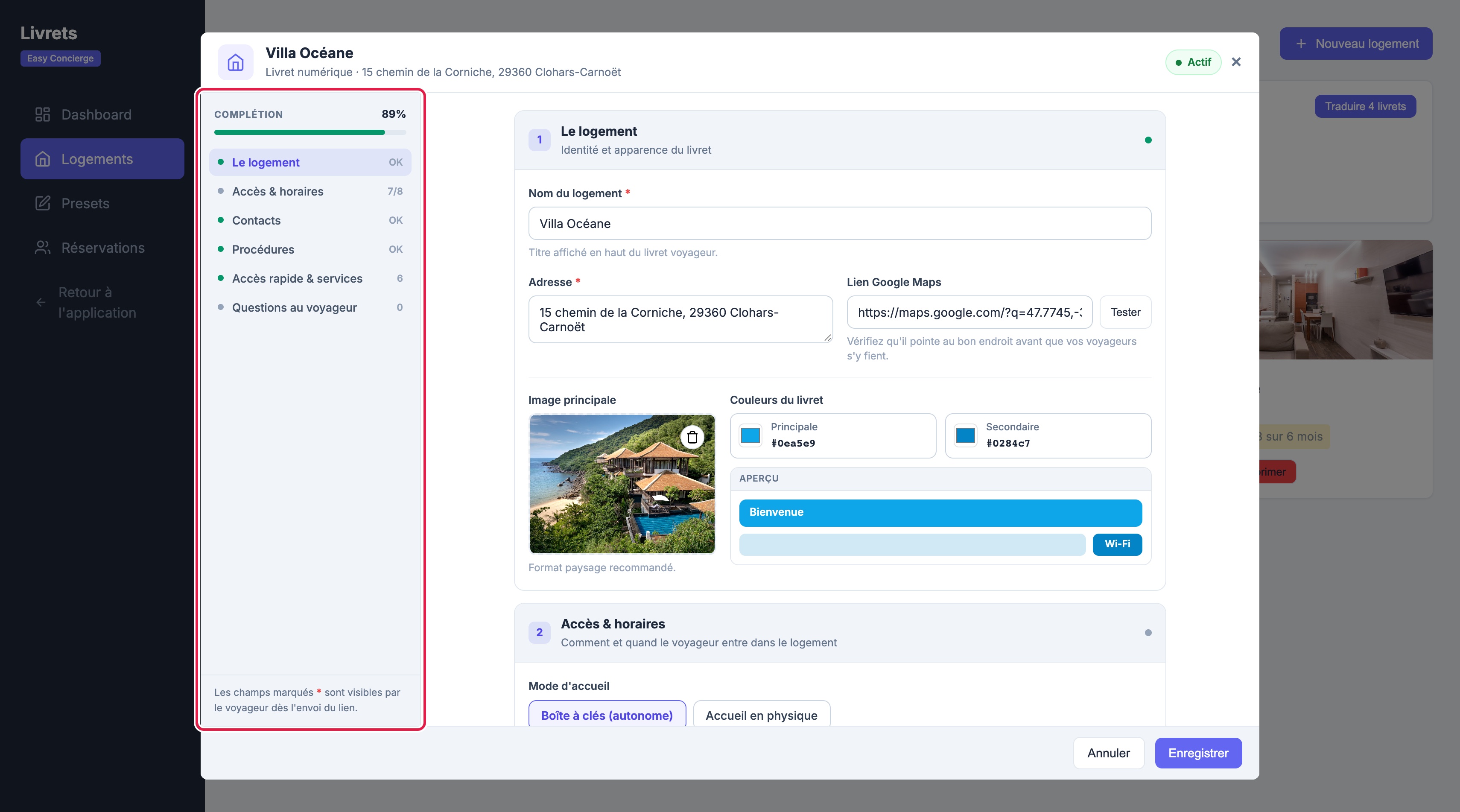Click the Actif status badge
The height and width of the screenshot is (812, 1460).
(x=1193, y=62)
